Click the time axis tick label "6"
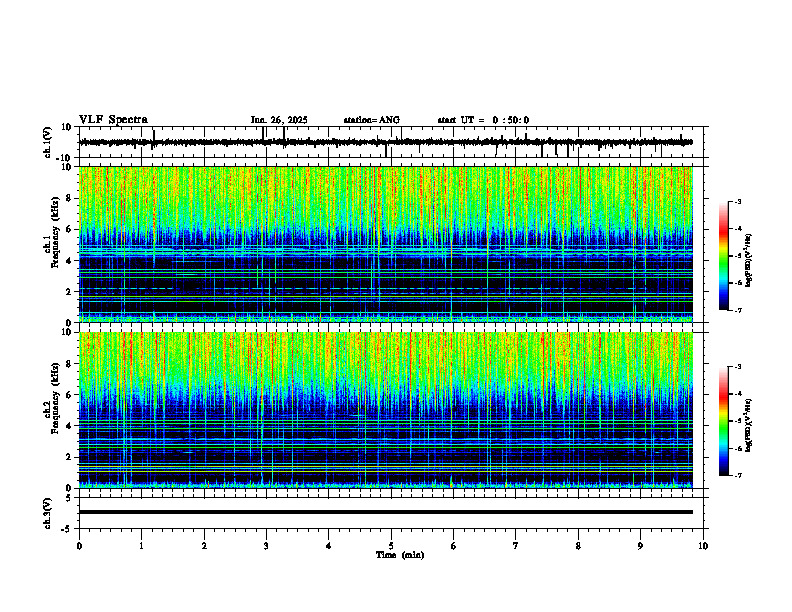This screenshot has width=792, height=612. coord(453,546)
